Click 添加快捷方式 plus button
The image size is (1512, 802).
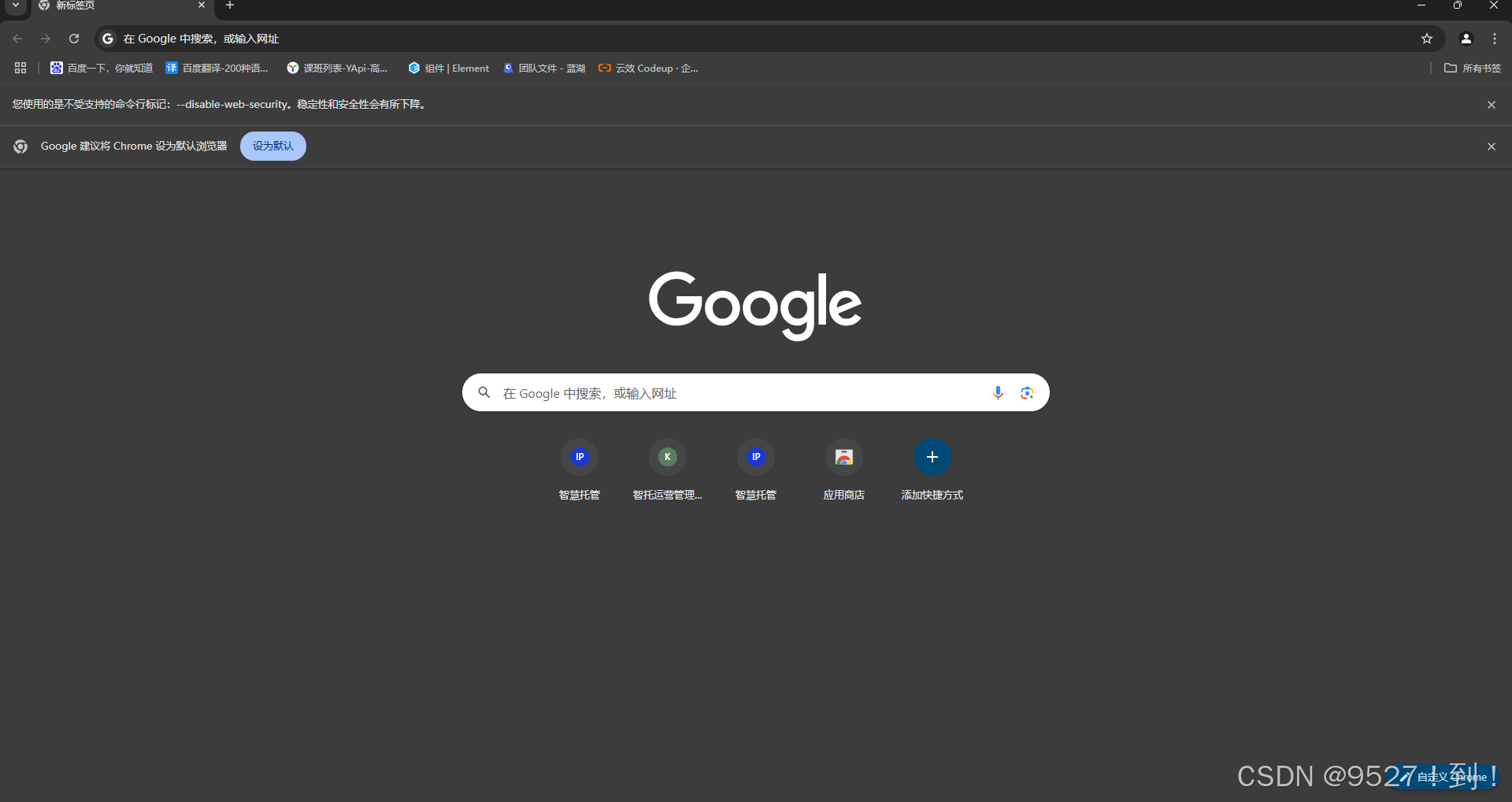point(932,457)
